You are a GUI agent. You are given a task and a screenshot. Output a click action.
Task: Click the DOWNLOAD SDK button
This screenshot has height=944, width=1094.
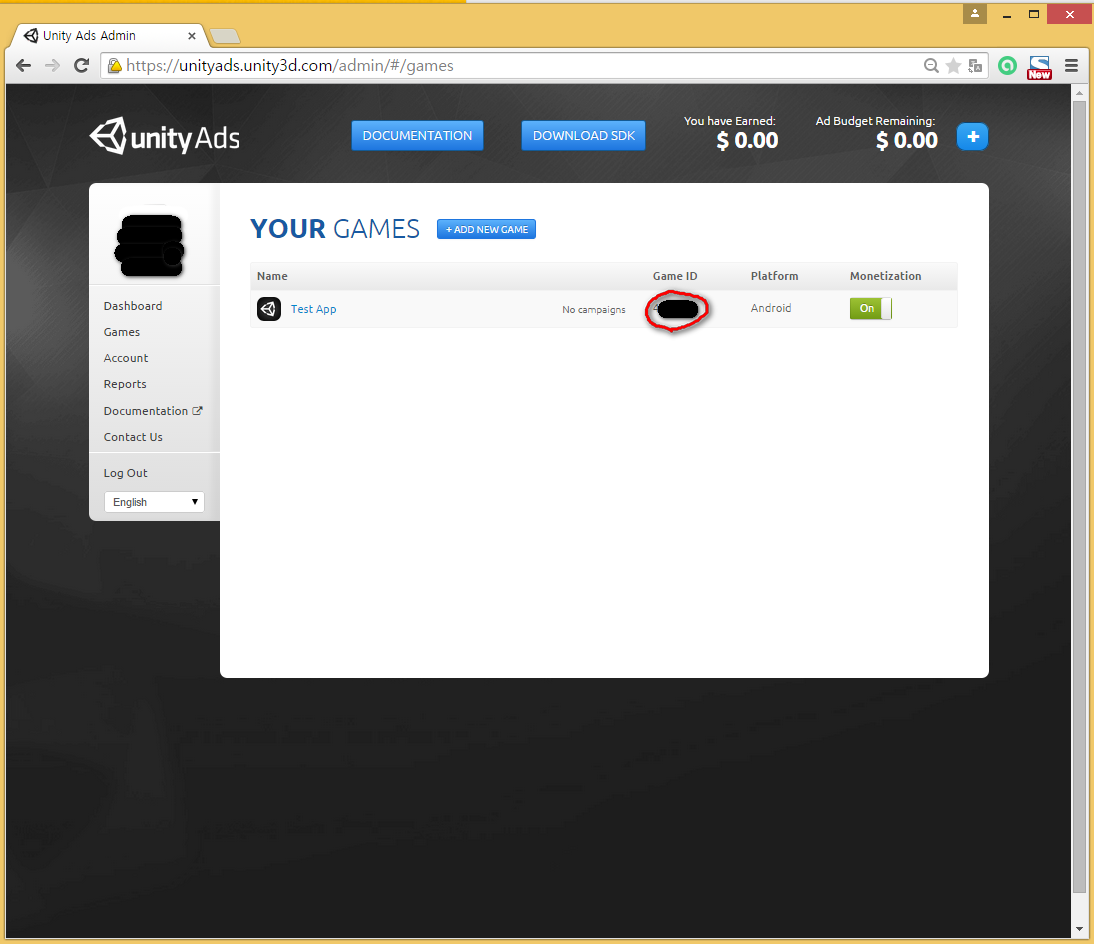coord(583,135)
